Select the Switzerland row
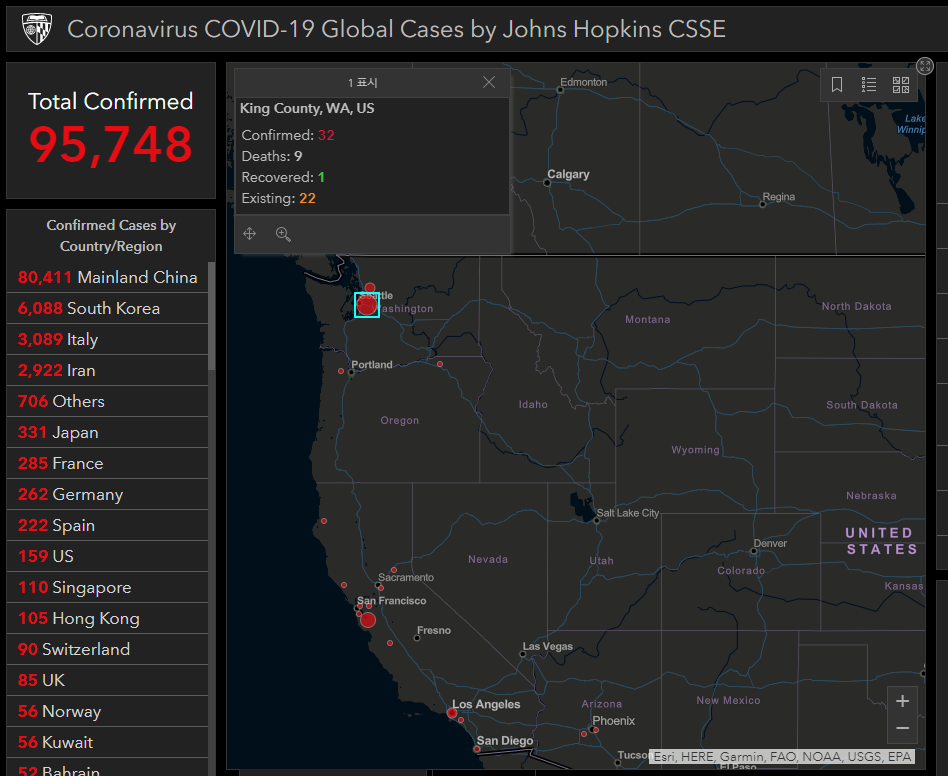The image size is (948, 776). 108,649
